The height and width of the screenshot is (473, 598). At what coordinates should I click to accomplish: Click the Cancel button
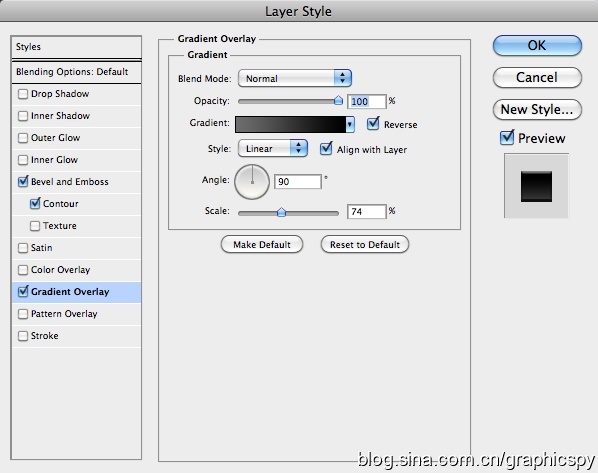tap(537, 77)
